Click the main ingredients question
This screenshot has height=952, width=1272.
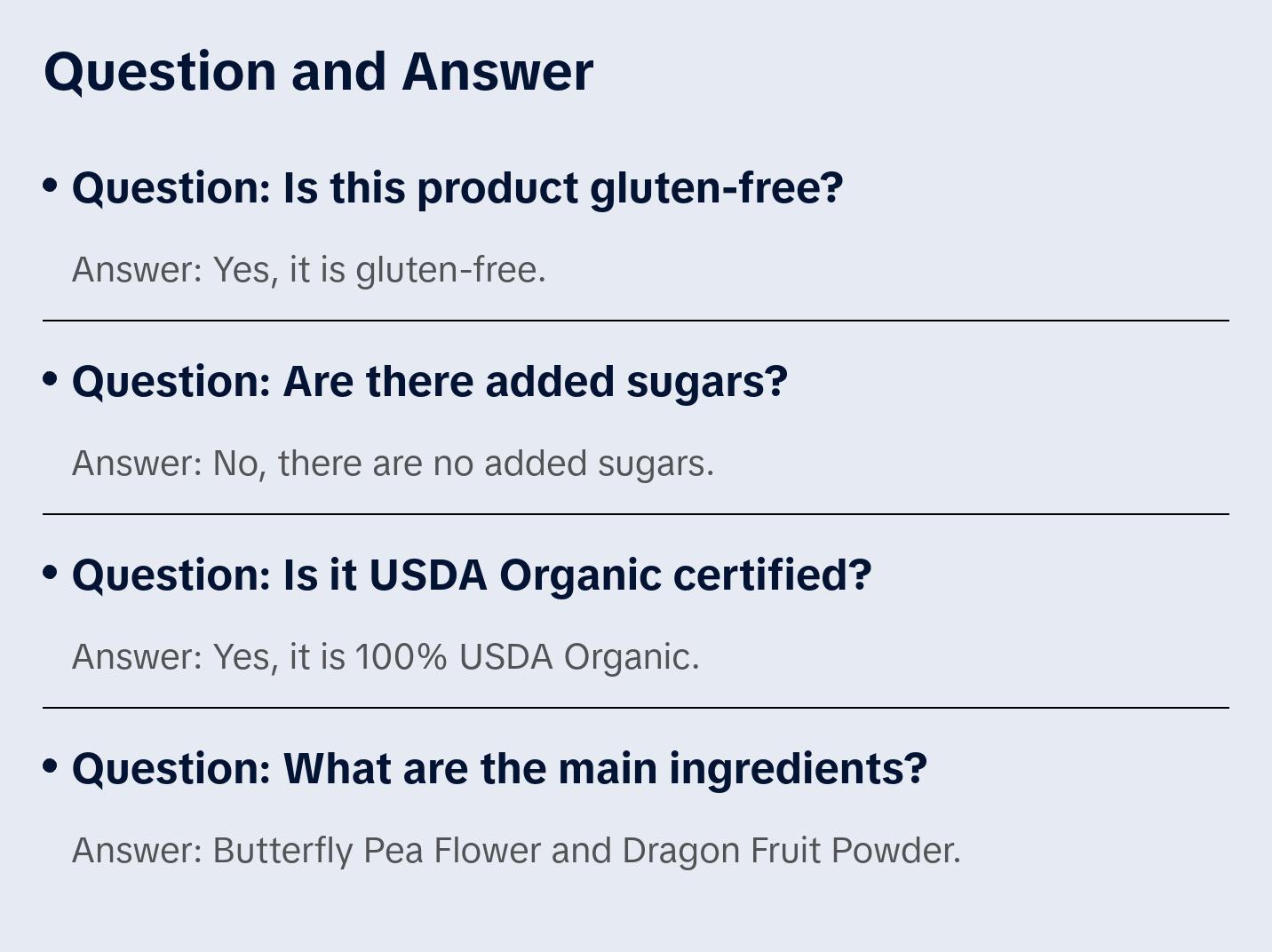(x=604, y=769)
